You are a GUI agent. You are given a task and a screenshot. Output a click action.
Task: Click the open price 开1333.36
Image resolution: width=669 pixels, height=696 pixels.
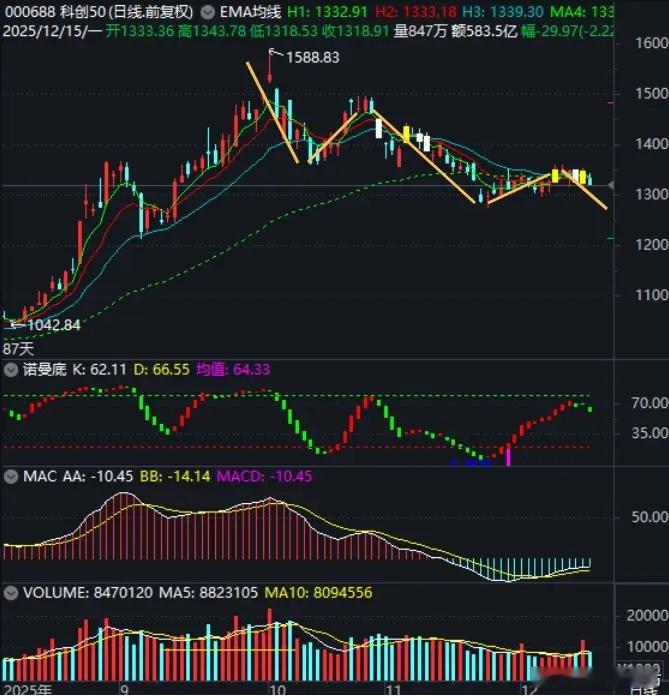[x=140, y=31]
